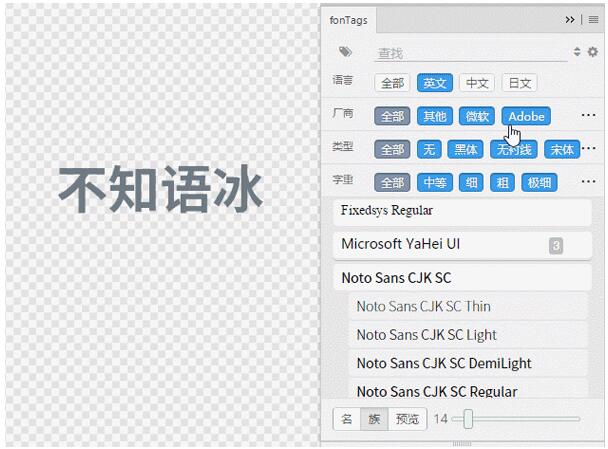This screenshot has width=608, height=449.
Task: Toggle the 其他 vendor filter
Action: click(x=435, y=116)
